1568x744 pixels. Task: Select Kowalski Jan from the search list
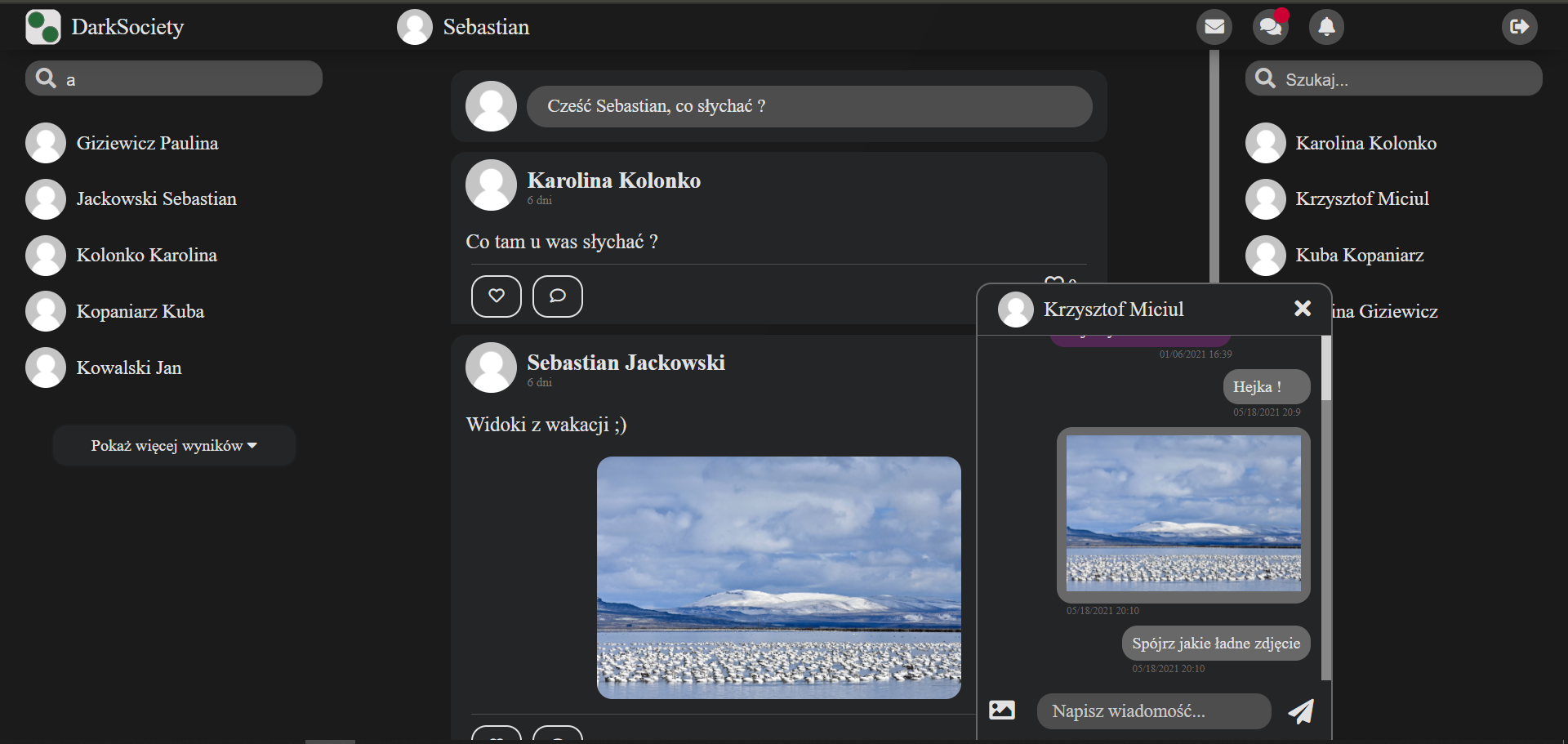click(129, 368)
